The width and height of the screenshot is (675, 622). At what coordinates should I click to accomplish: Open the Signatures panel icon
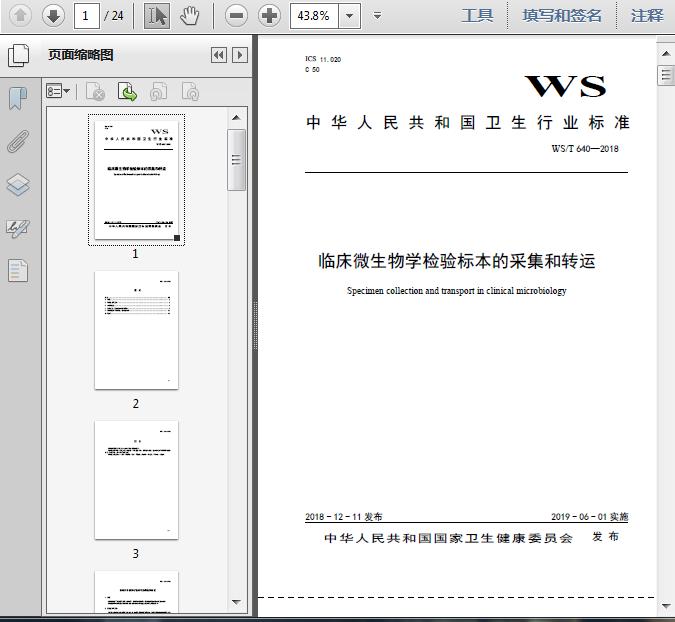(18, 228)
